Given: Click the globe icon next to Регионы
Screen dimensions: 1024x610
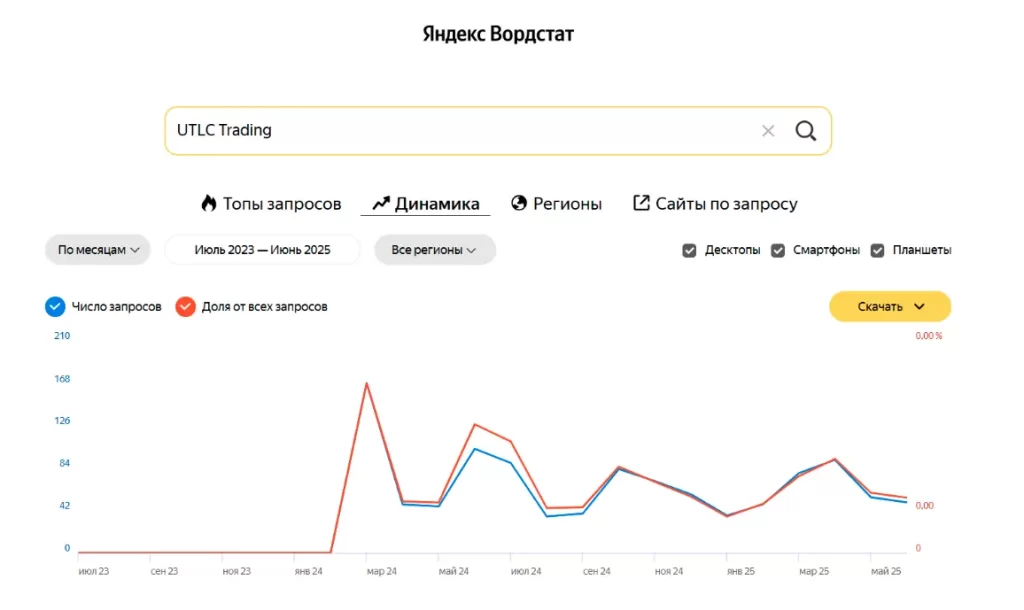Looking at the screenshot, I should 519,203.
